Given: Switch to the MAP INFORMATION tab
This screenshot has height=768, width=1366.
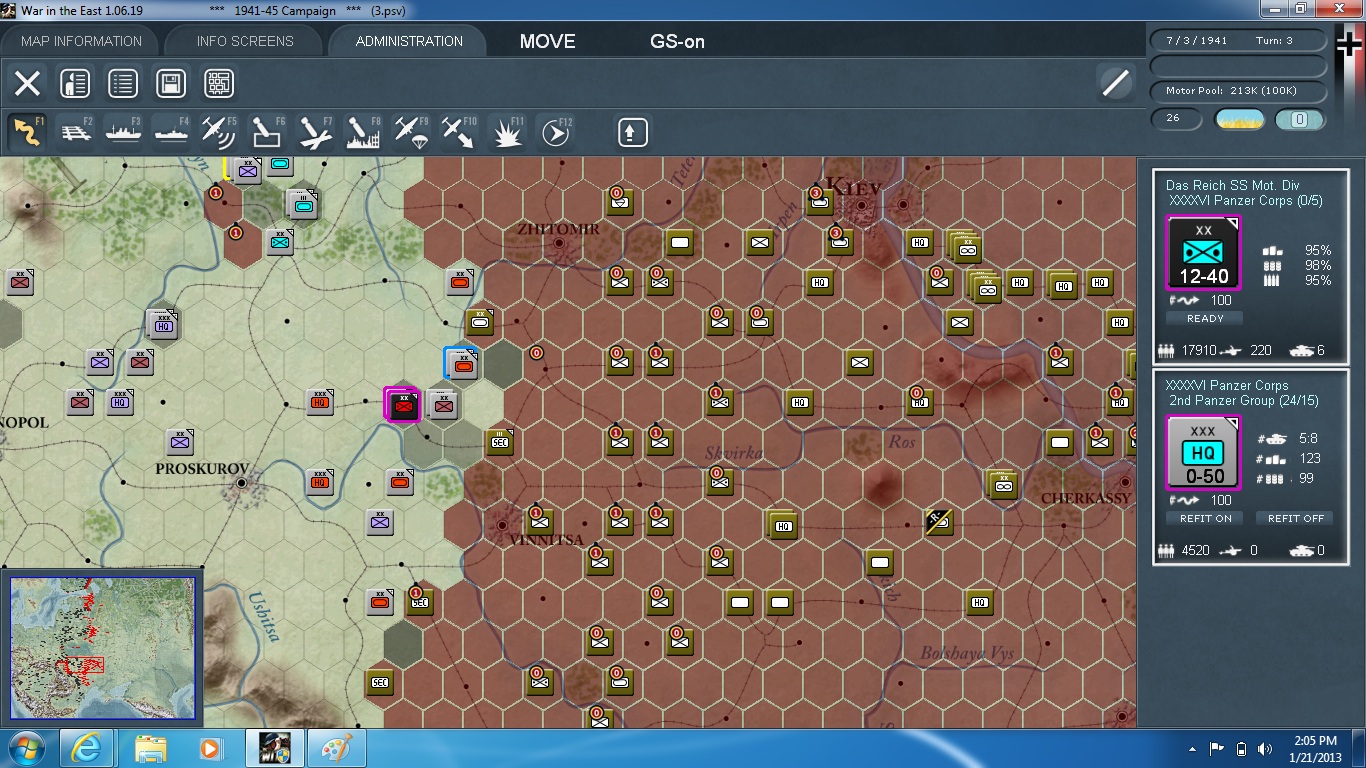Looking at the screenshot, I should click(x=82, y=41).
